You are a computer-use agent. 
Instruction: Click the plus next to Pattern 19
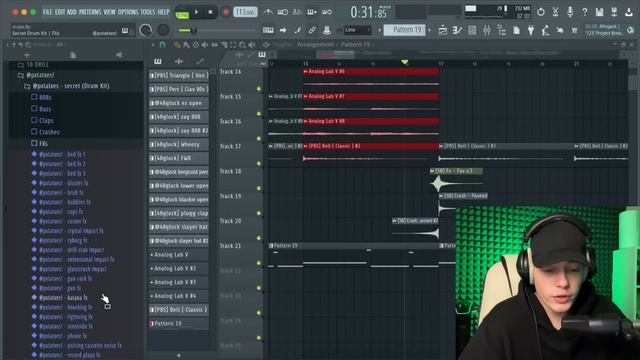pyautogui.click(x=429, y=30)
